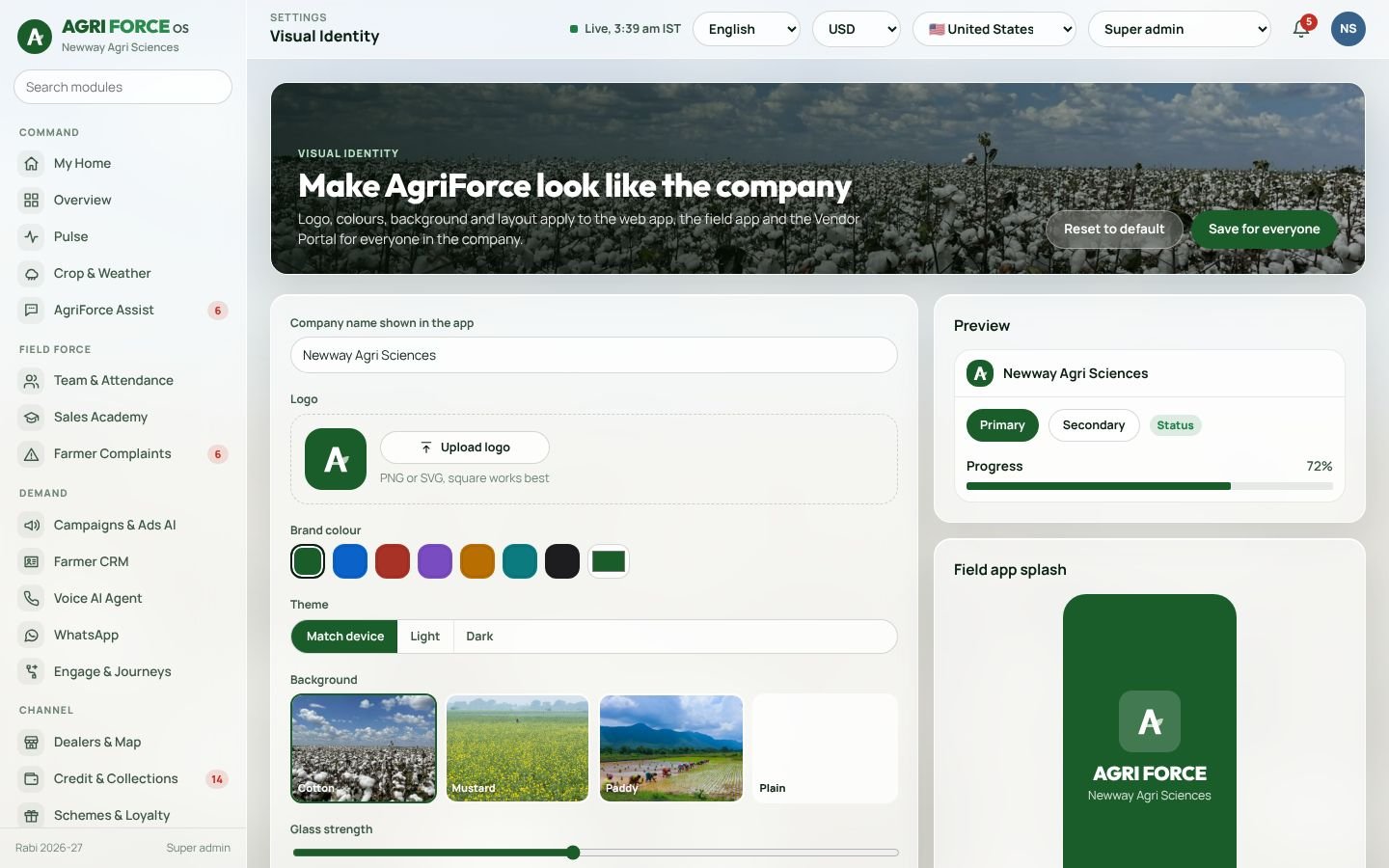Select the blue brand colour swatch
Screen dimensions: 1389x868
pos(350,561)
